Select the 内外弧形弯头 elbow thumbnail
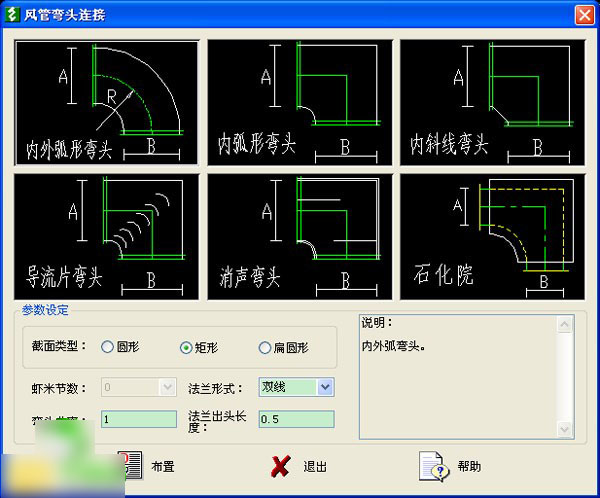Viewport: 600px width, 498px height. (x=106, y=103)
